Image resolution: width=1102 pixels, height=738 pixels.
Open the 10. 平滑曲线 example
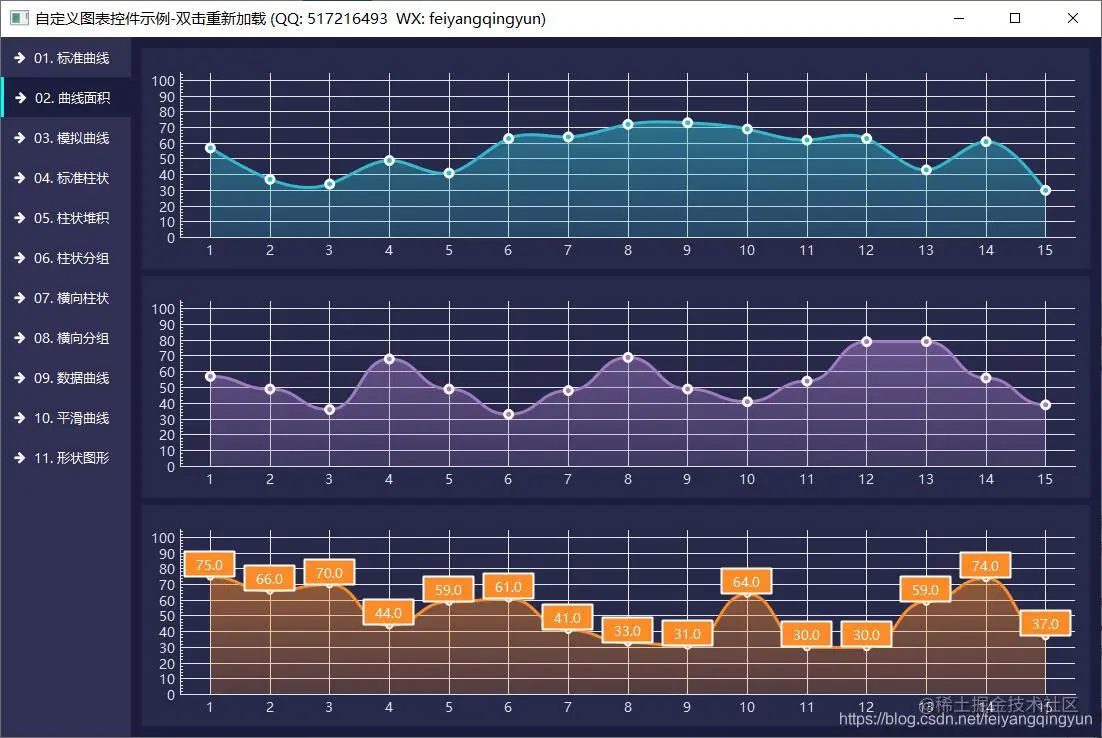coord(65,418)
